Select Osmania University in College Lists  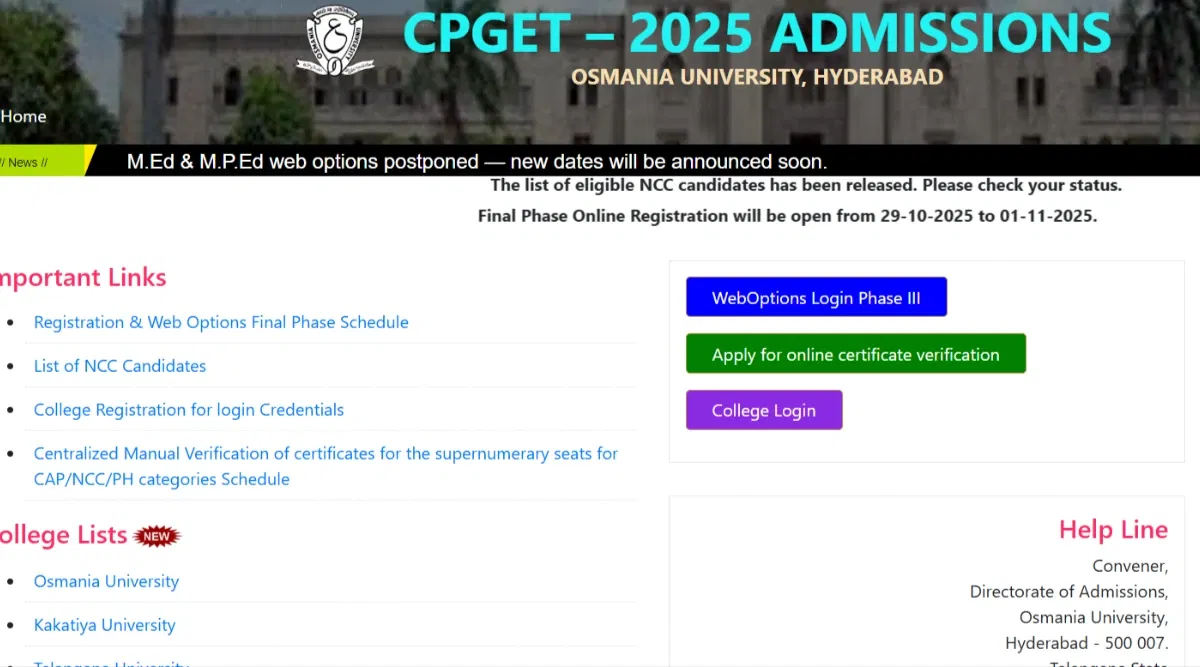(x=106, y=581)
